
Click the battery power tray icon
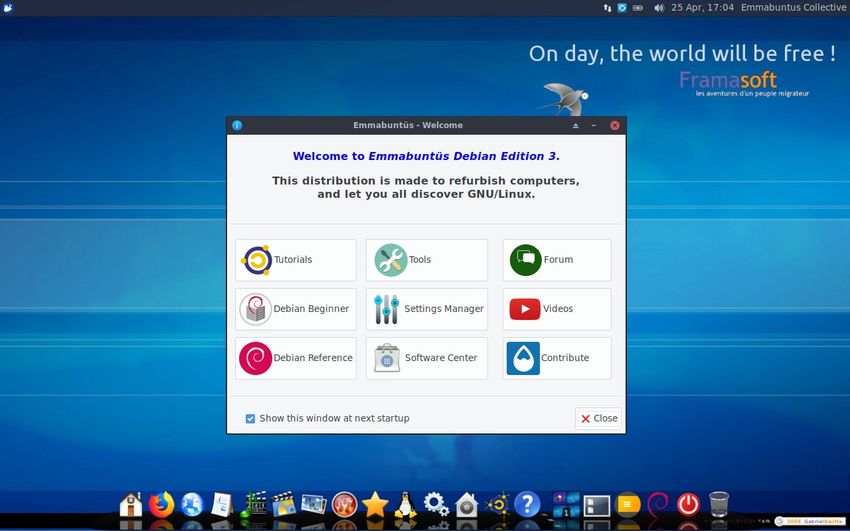tap(638, 8)
